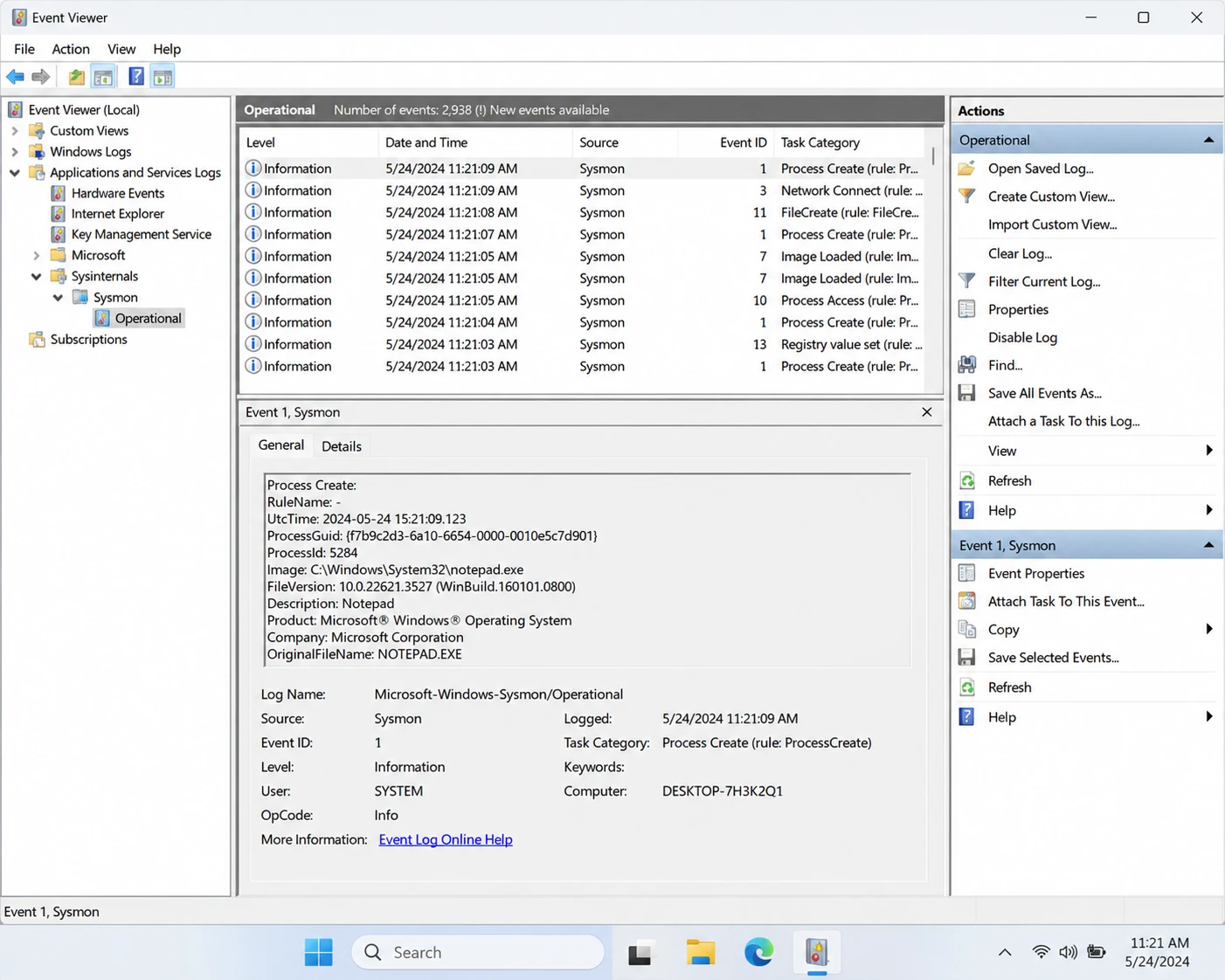The image size is (1225, 980).
Task: Click Disable Log action
Action: [1022, 337]
